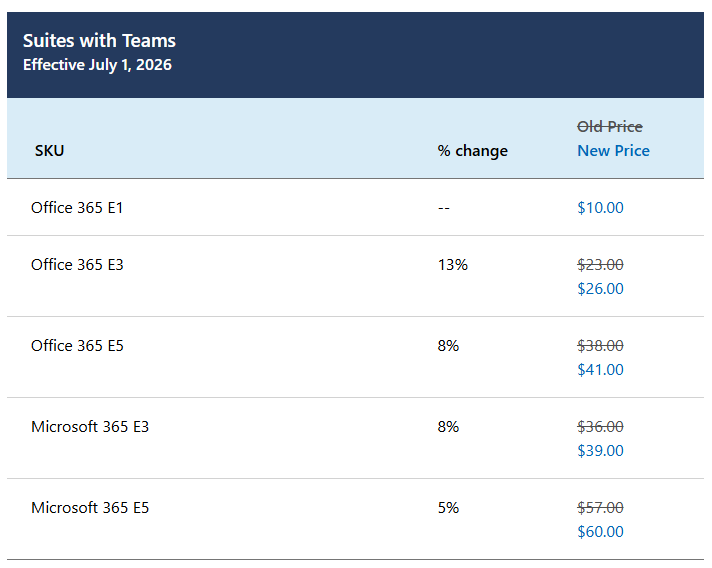Image resolution: width=712 pixels, height=568 pixels.
Task: Click the $10.00 price for Office 365 E1
Action: (x=600, y=208)
